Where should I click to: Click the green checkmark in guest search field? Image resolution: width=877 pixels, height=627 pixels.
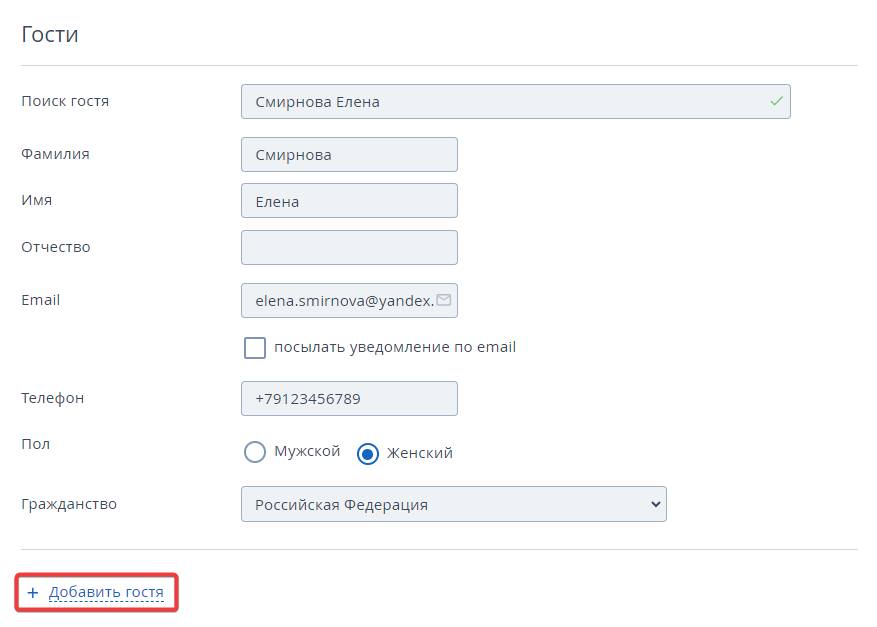tap(776, 101)
